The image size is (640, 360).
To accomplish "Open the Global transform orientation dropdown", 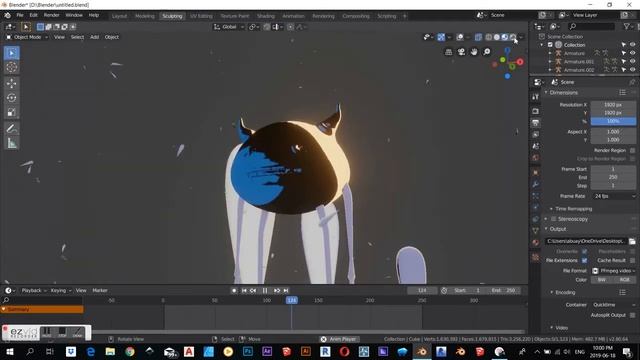I will tap(229, 27).
